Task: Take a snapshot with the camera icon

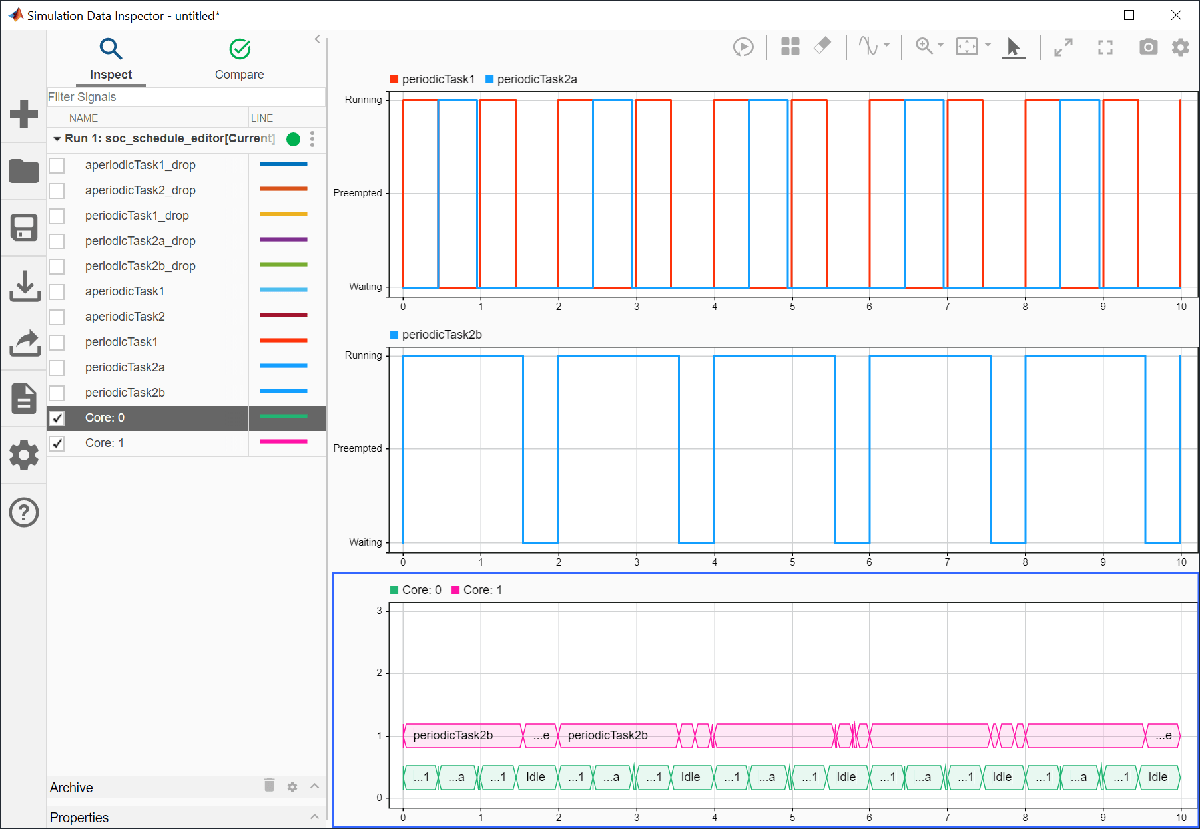Action: (1147, 46)
